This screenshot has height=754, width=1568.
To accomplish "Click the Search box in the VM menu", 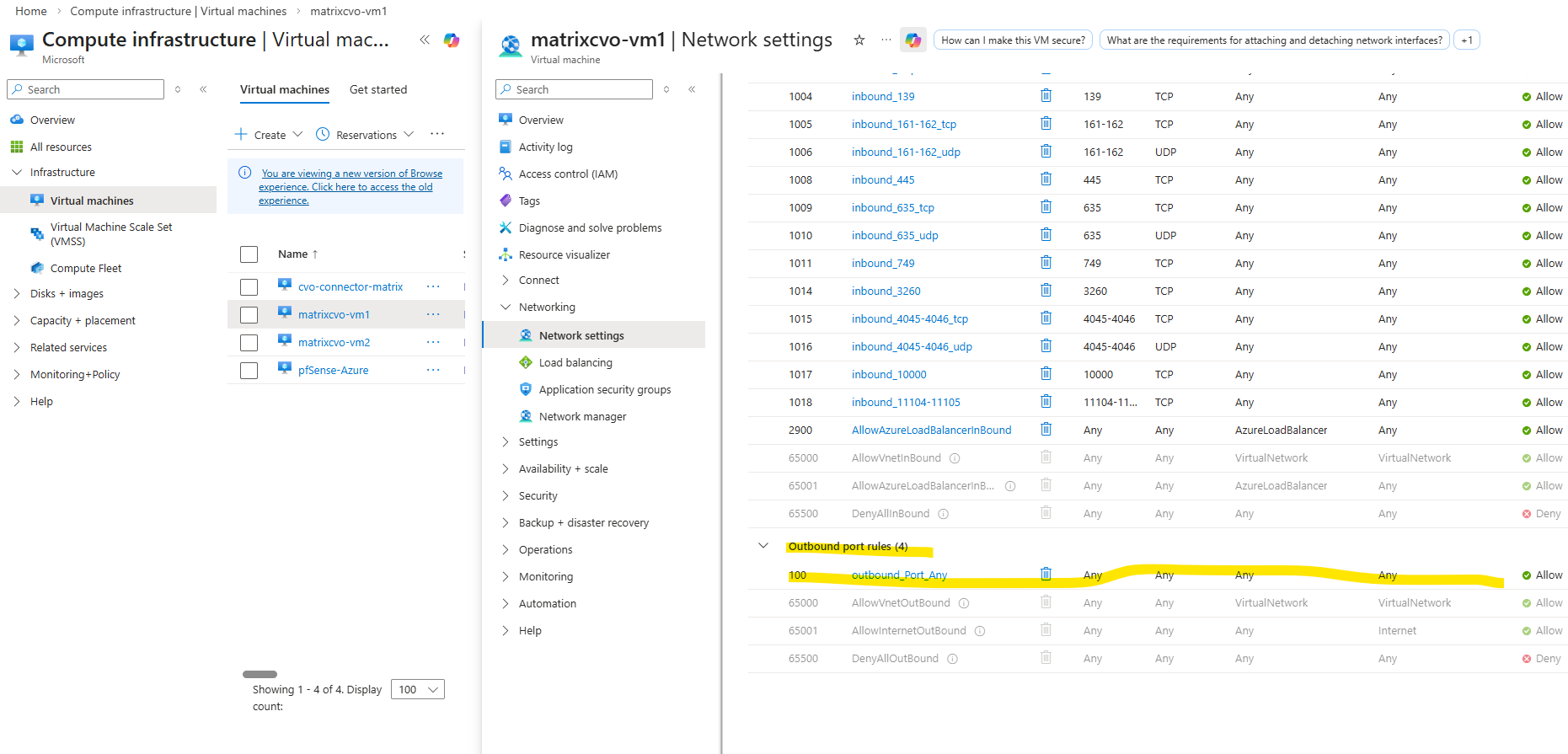I will pyautogui.click(x=575, y=89).
